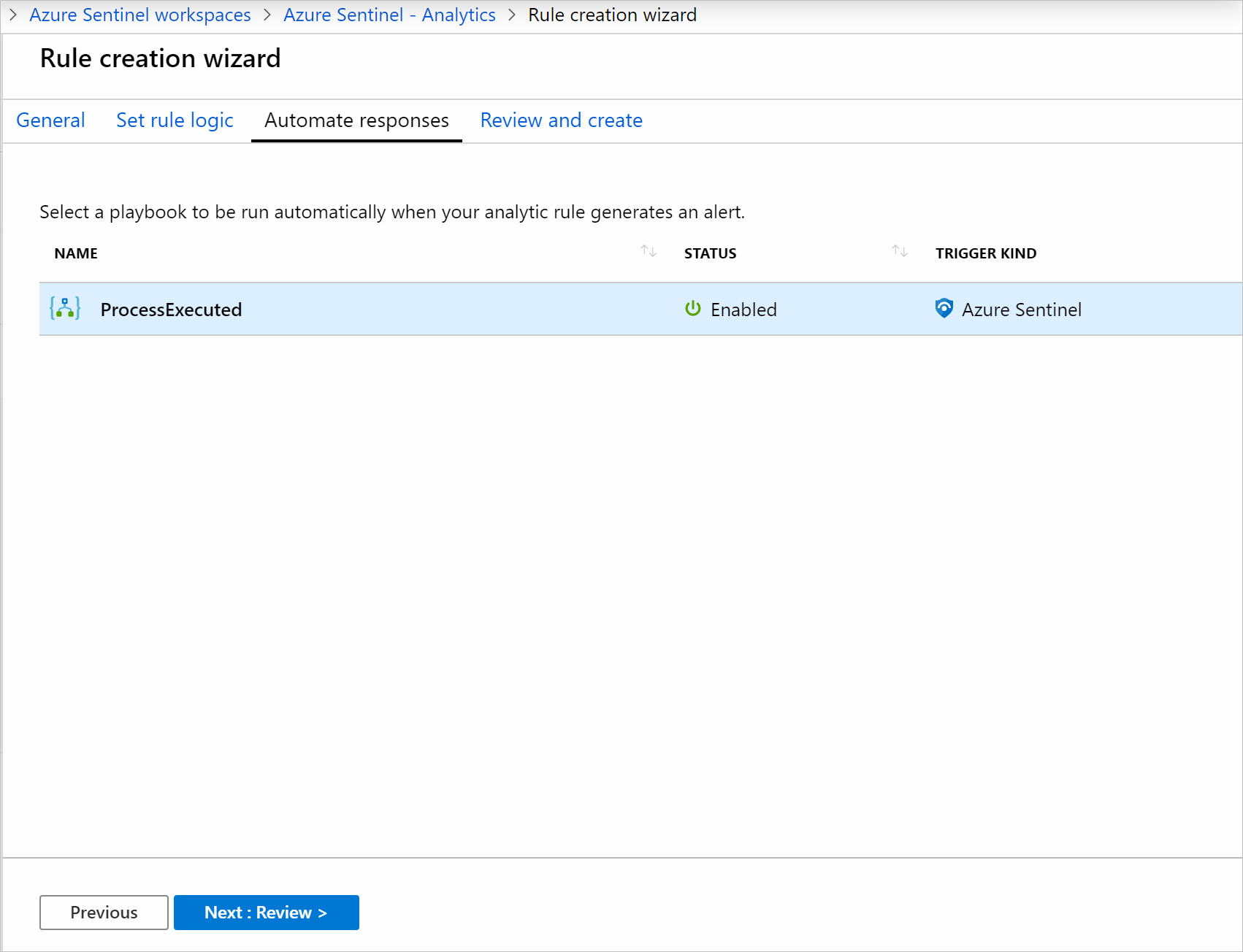Click the Azure Sentinel shield icon
This screenshot has height=952, width=1243.
[x=944, y=308]
